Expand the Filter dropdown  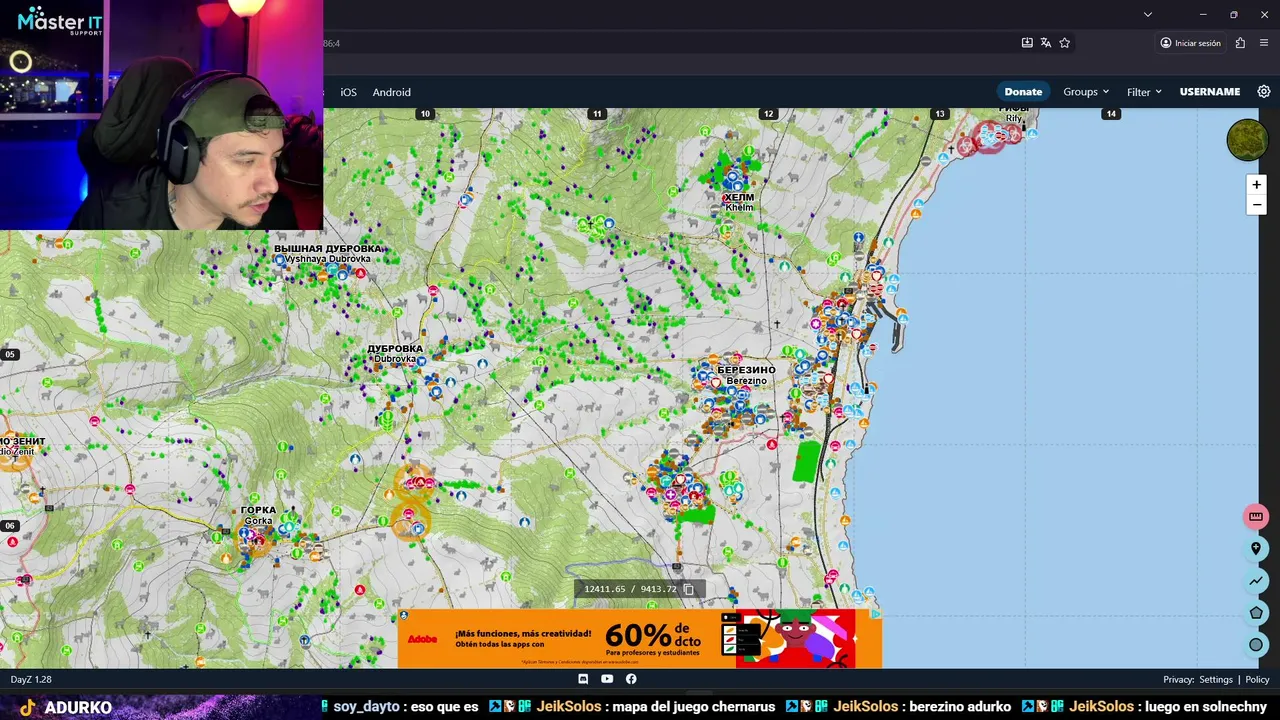pos(1144,92)
